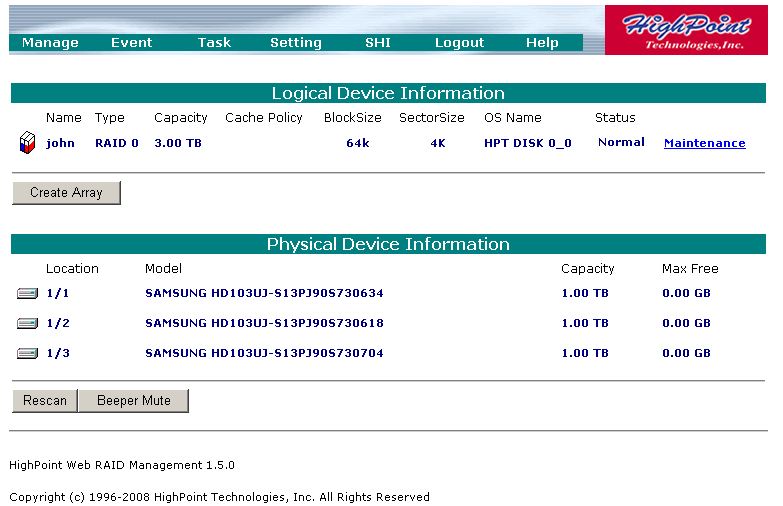Click the copyright notice text
Screen dimensions: 783x506
tap(219, 498)
